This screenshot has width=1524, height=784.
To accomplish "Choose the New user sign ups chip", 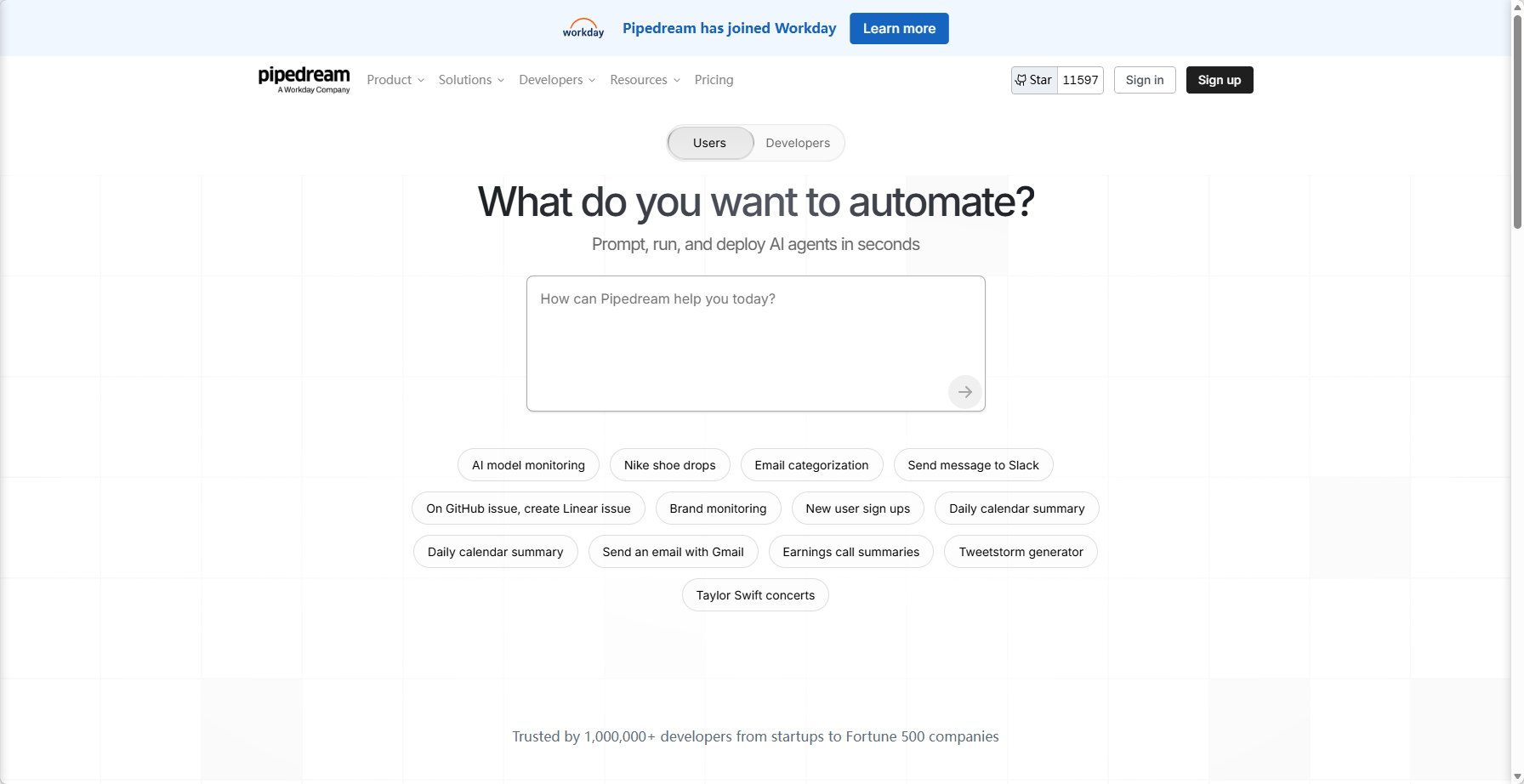I will click(858, 508).
